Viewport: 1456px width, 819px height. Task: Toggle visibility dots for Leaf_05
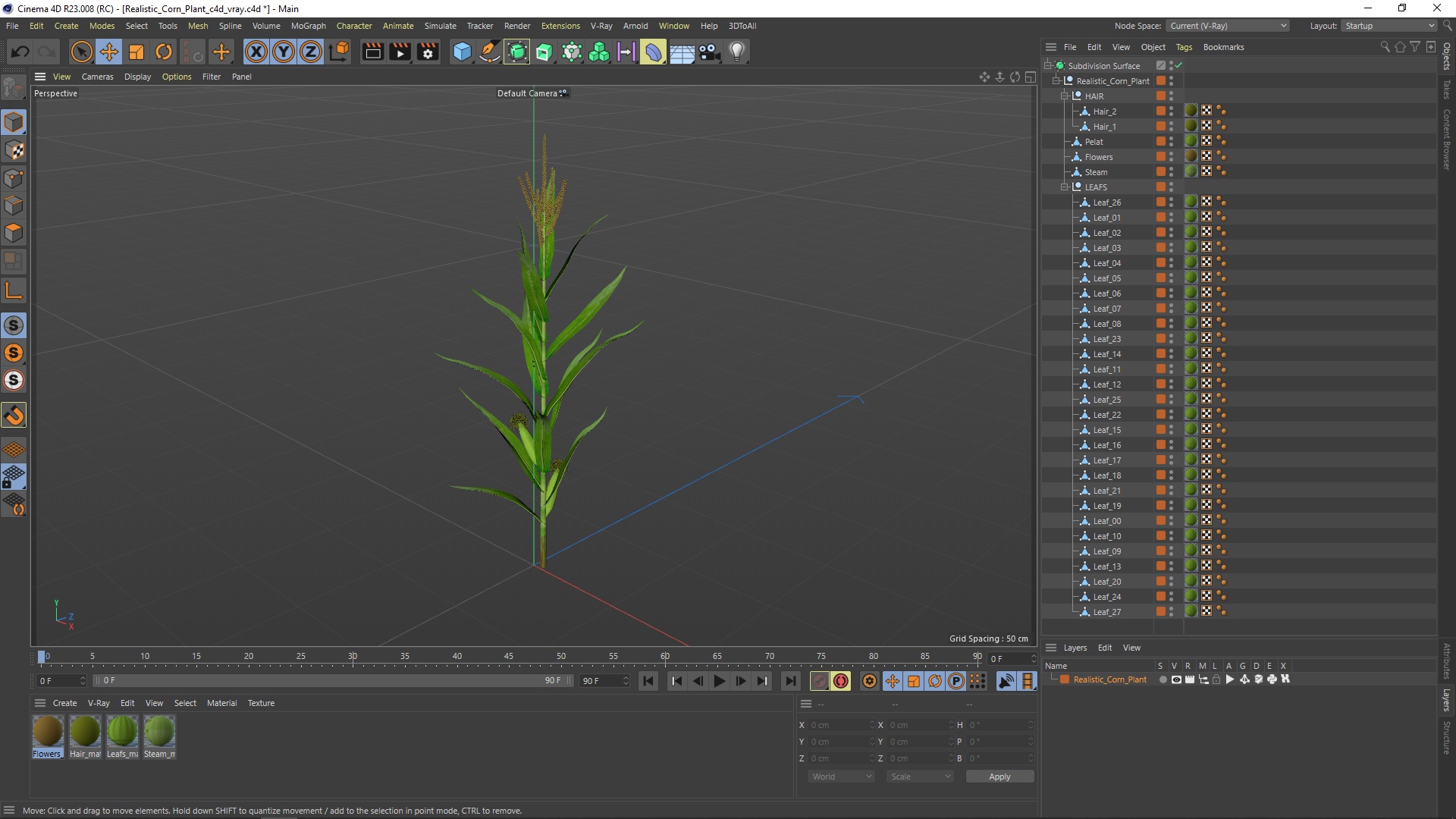point(1171,278)
